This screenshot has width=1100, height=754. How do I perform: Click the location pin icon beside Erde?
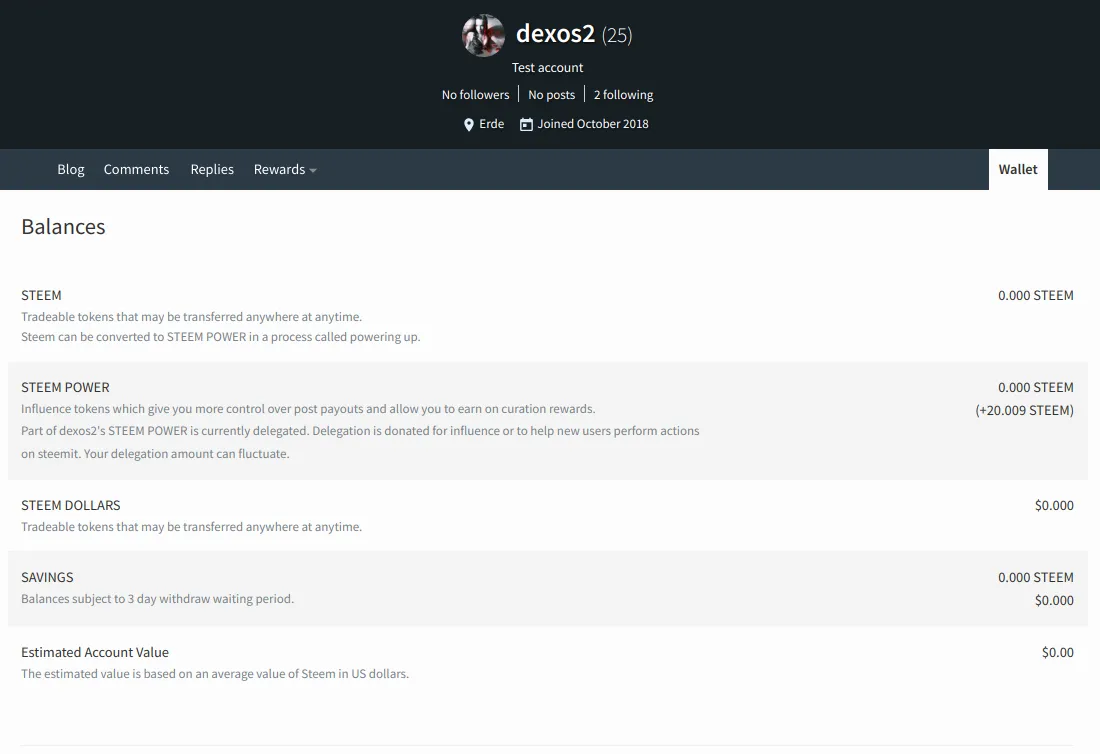[469, 125]
